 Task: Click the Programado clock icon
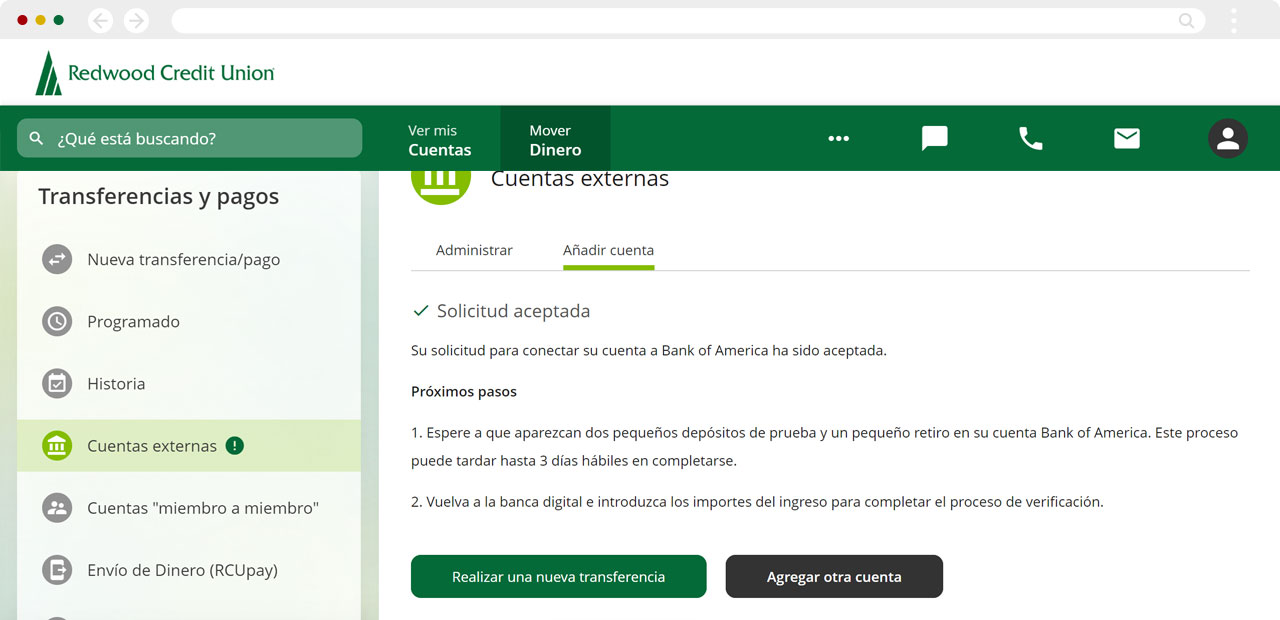pos(57,321)
